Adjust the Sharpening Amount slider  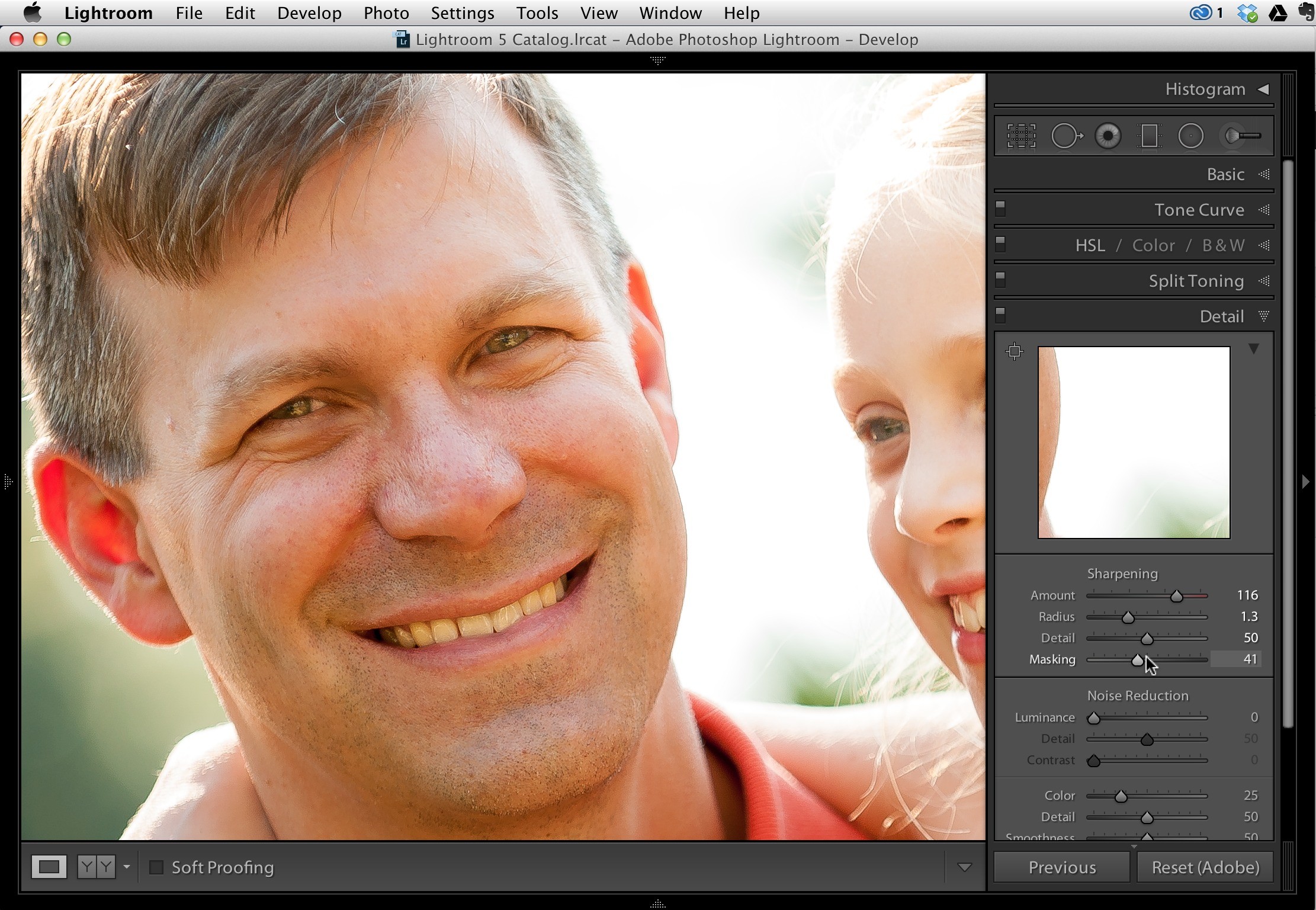(1177, 596)
